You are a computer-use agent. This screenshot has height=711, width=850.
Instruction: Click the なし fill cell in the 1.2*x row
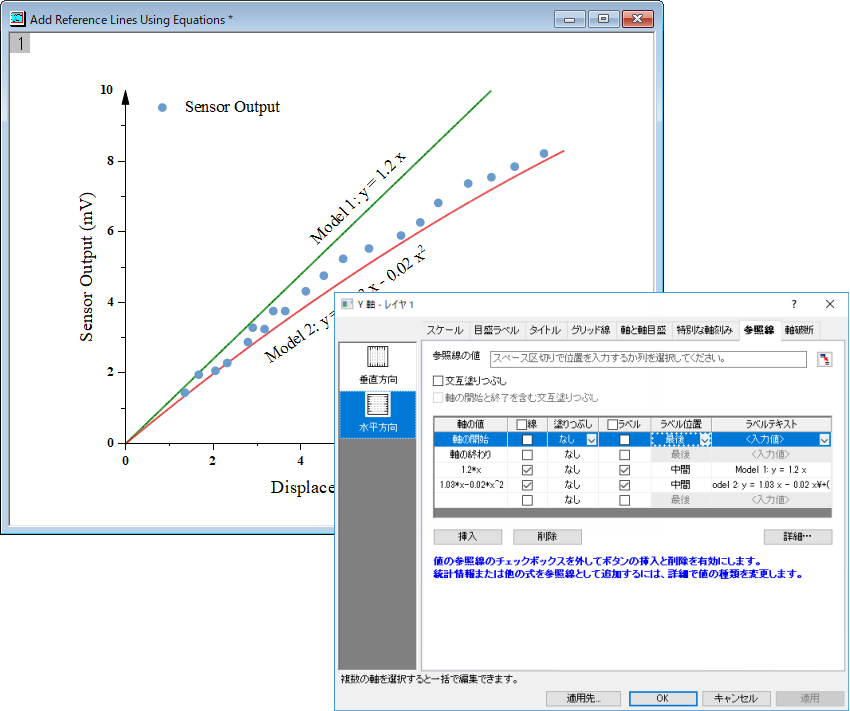click(x=572, y=470)
